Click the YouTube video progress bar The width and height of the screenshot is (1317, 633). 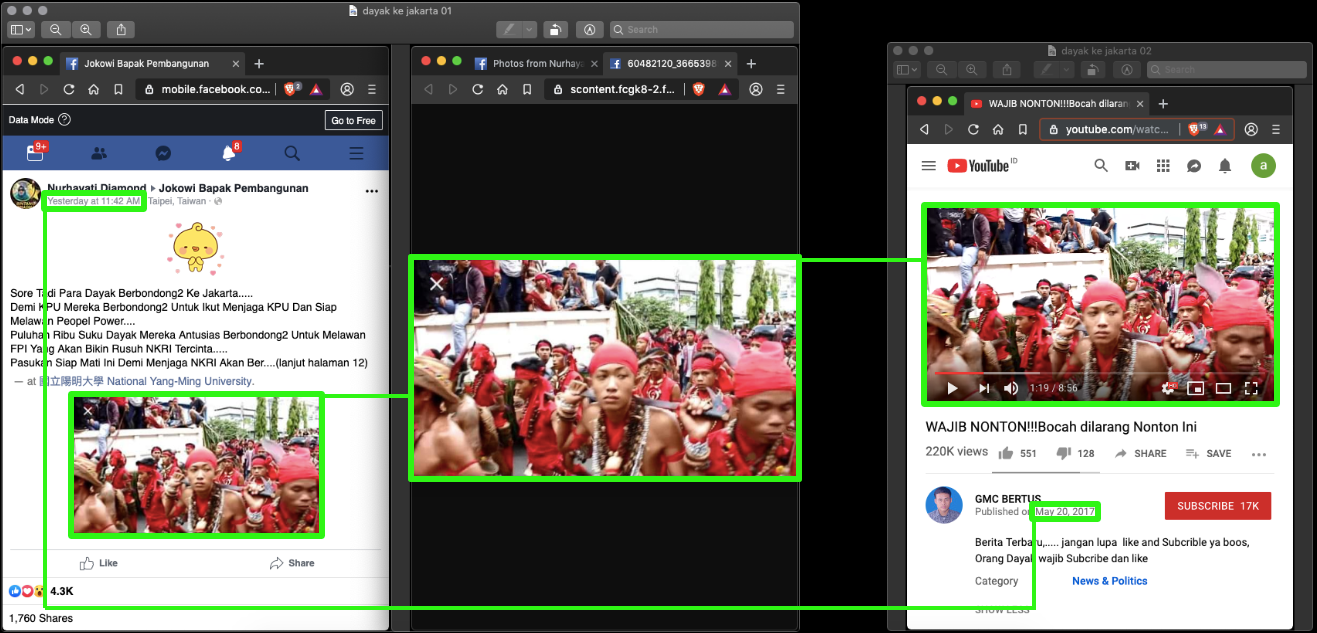[1100, 374]
